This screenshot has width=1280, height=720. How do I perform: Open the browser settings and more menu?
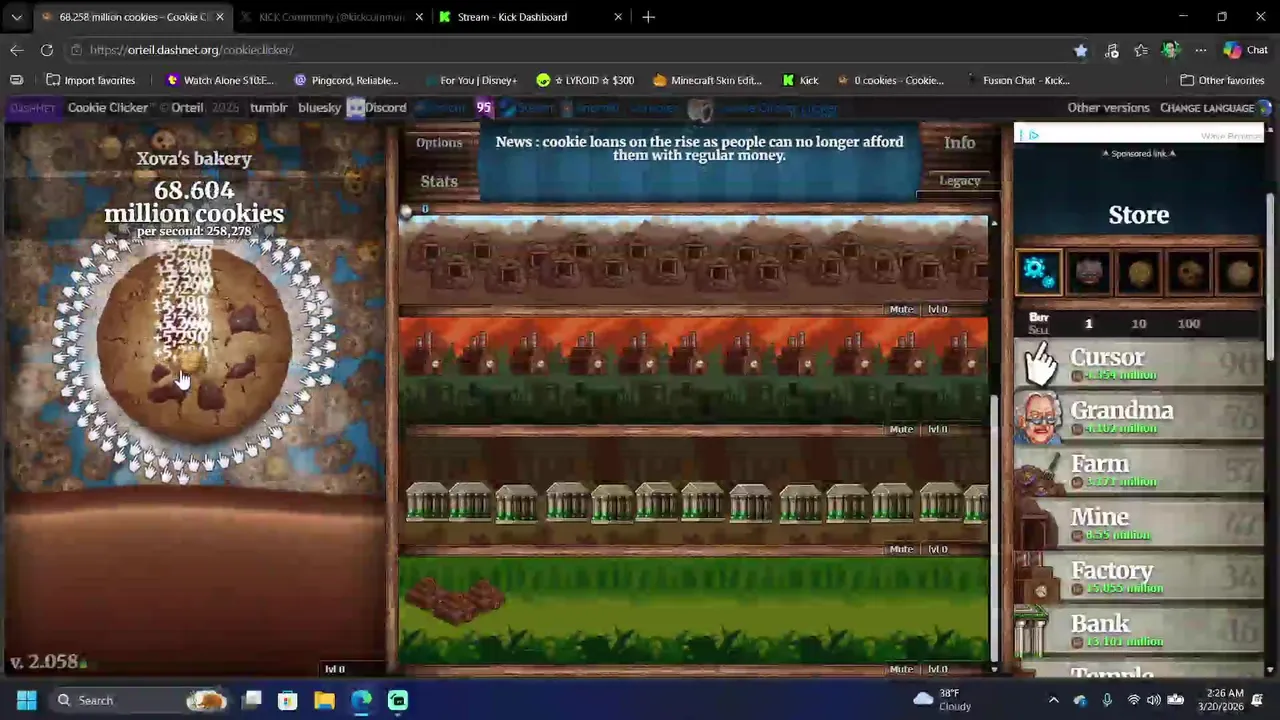[x=1201, y=50]
